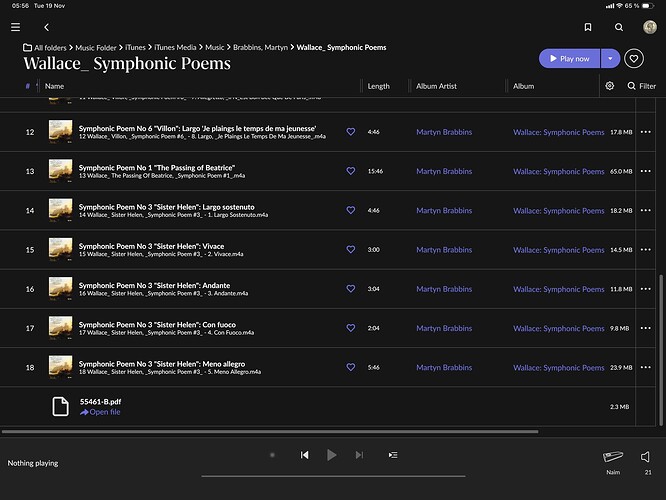The image size is (666, 500).
Task: Click the vertical scrollbar on the right
Action: click(x=660, y=350)
